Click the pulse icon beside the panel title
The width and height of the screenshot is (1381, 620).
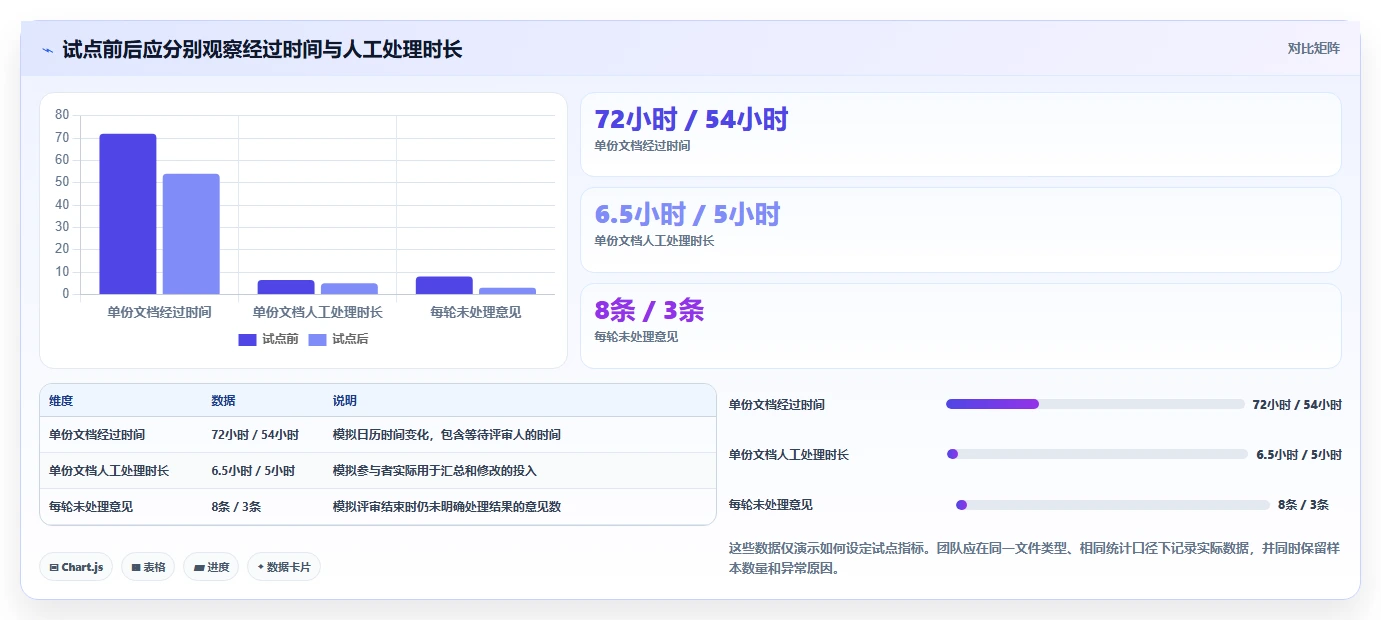pos(48,50)
